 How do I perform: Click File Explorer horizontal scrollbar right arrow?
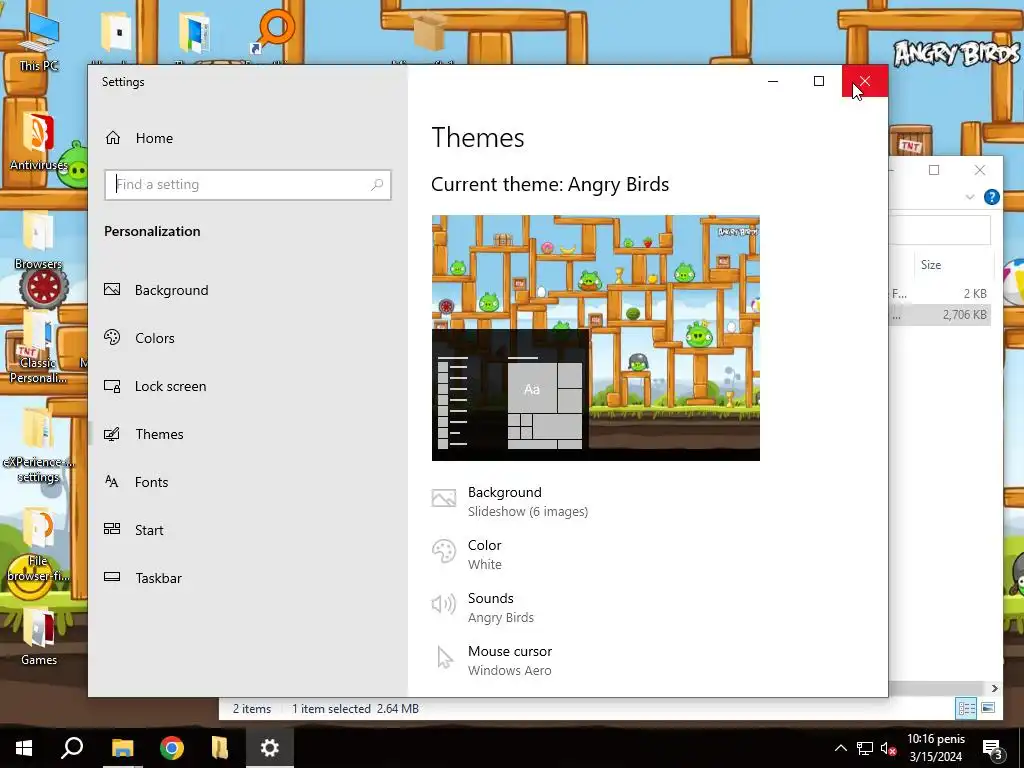pos(994,688)
